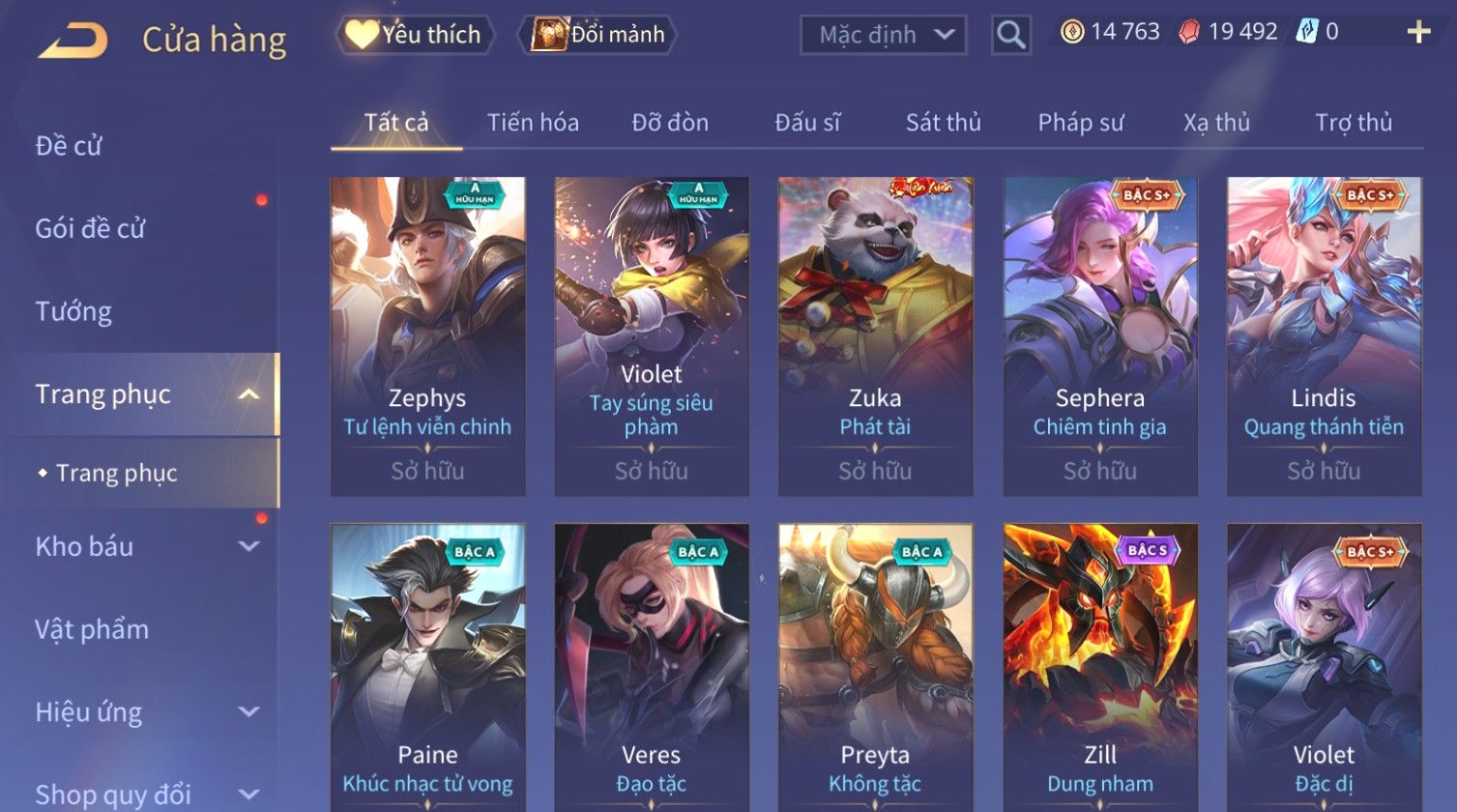The width and height of the screenshot is (1457, 812).
Task: Go to Tướng in the sidebar
Action: [73, 311]
